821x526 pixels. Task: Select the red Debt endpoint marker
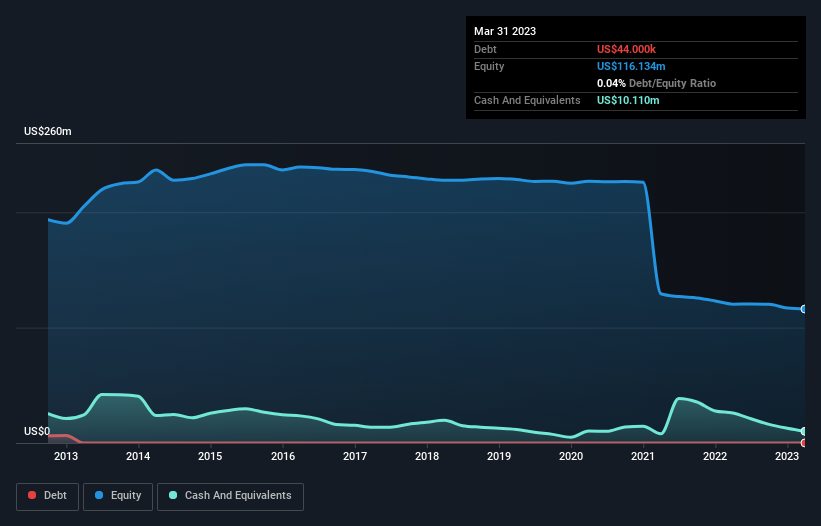click(x=804, y=443)
